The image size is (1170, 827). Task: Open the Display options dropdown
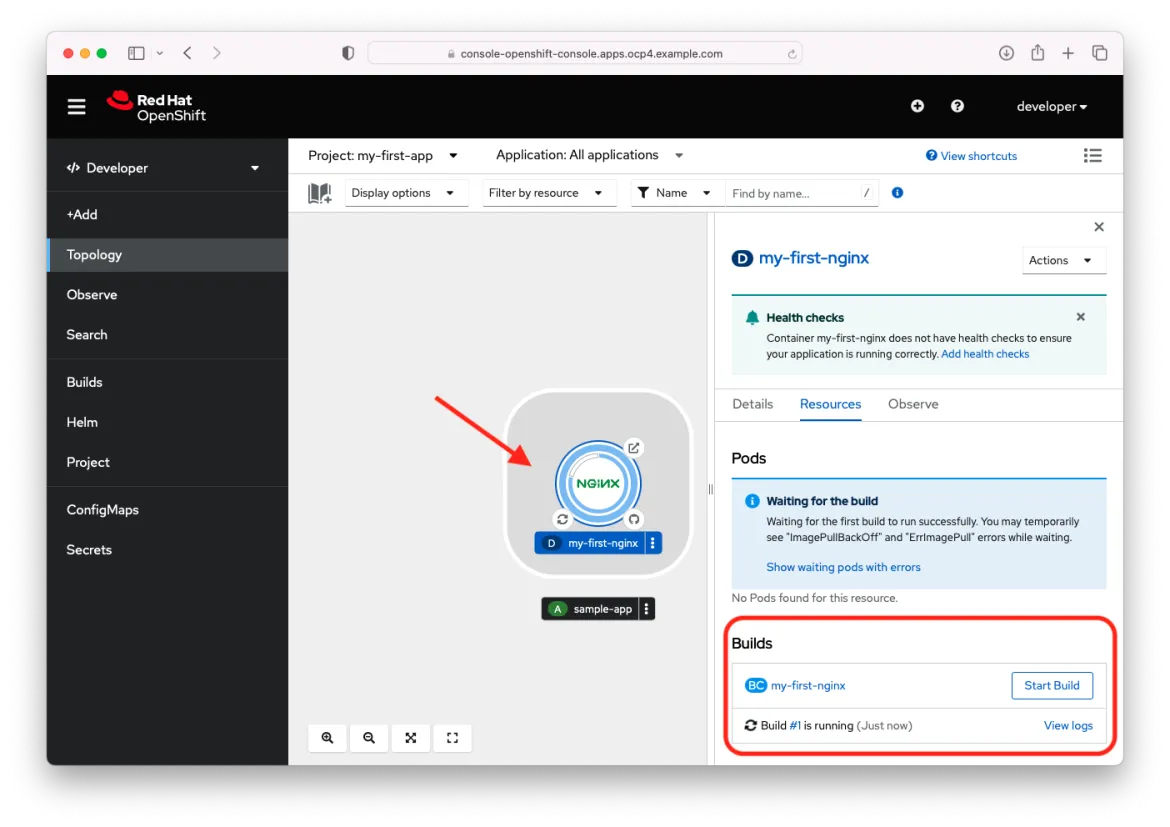(x=406, y=192)
